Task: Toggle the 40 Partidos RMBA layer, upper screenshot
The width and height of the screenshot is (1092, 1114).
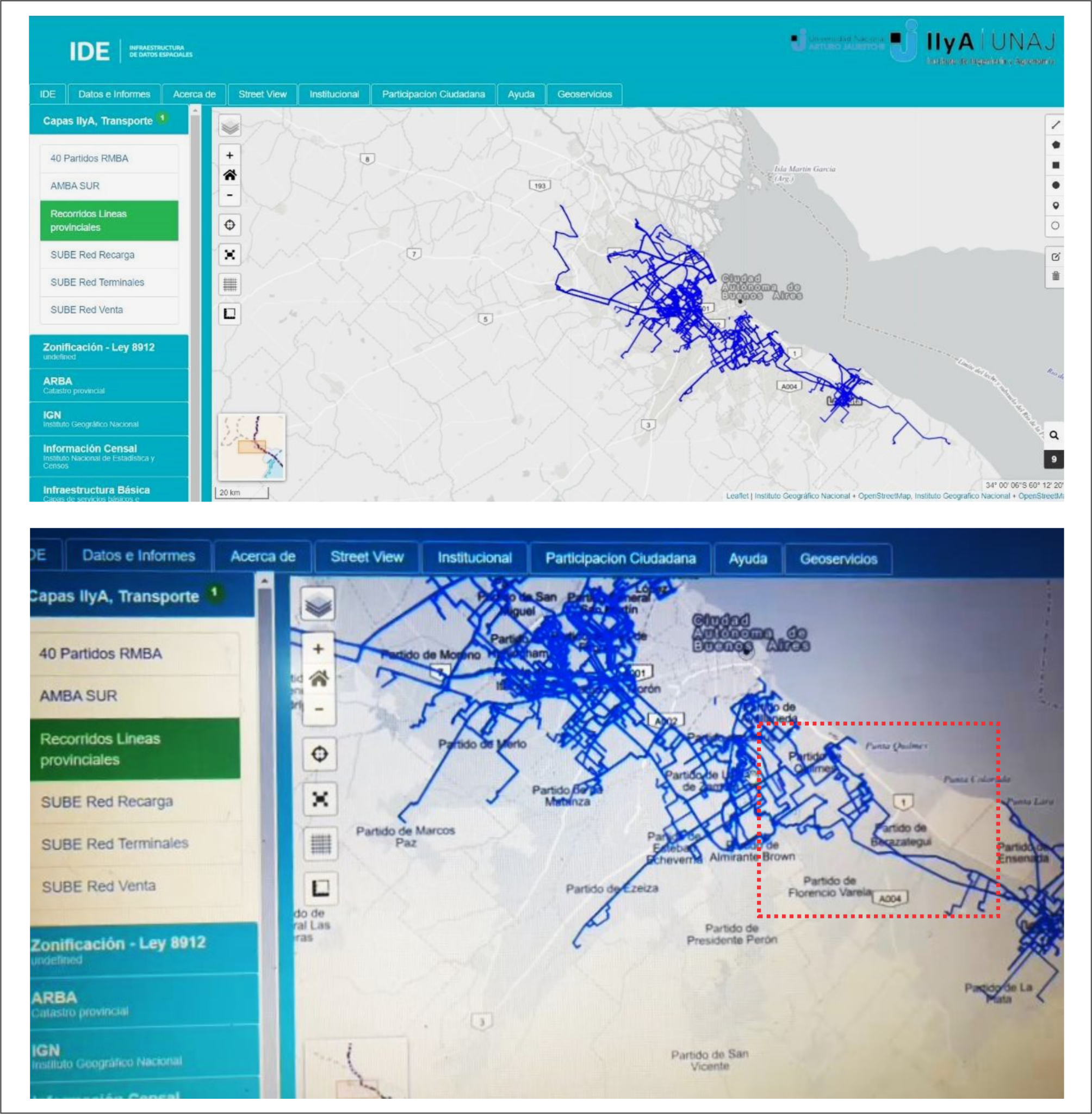Action: click(x=109, y=158)
